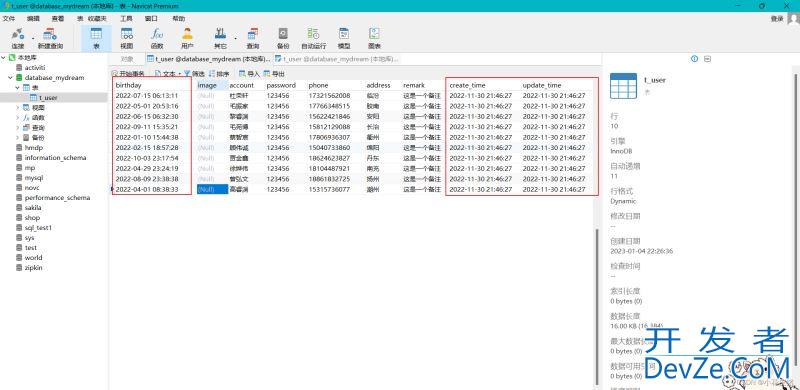Open the 视图 views toolbar button
The width and height of the screenshot is (800, 390).
[x=127, y=38]
